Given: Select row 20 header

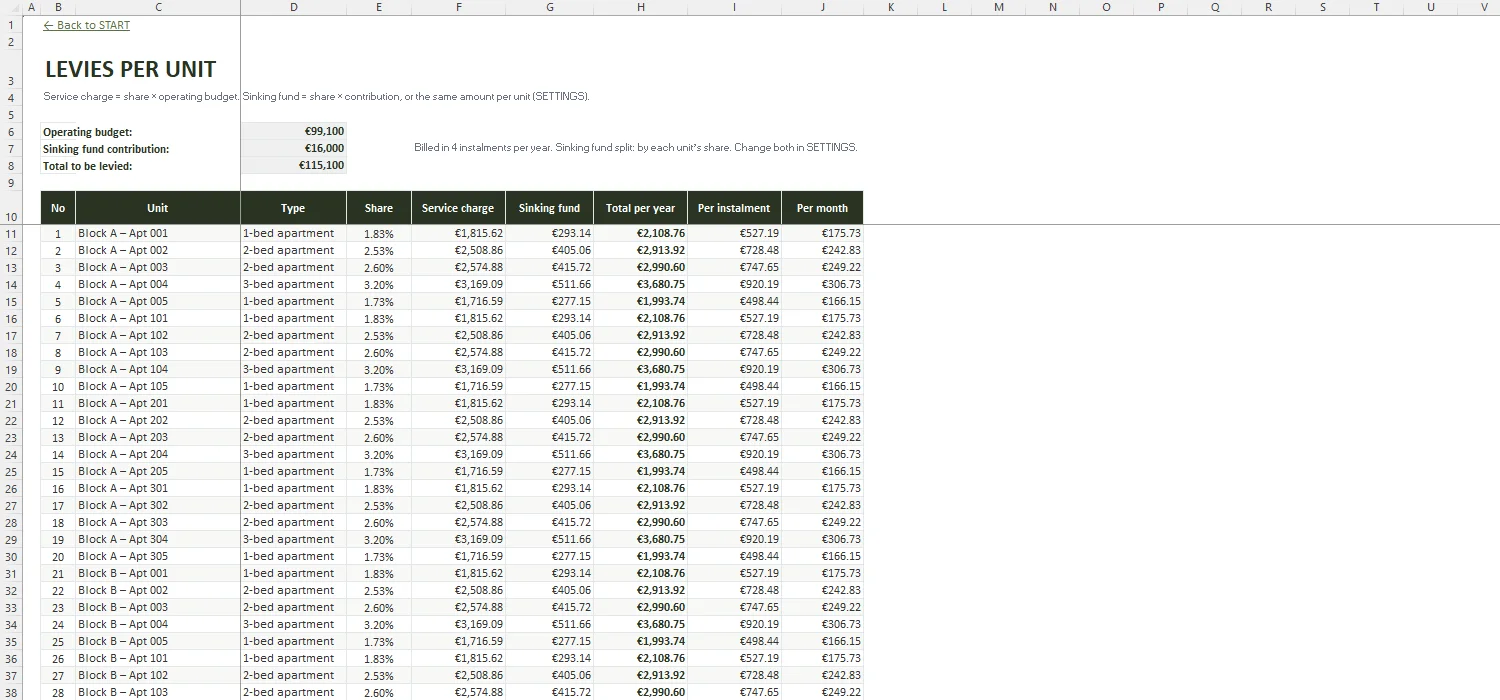Looking at the screenshot, I should (11, 386).
